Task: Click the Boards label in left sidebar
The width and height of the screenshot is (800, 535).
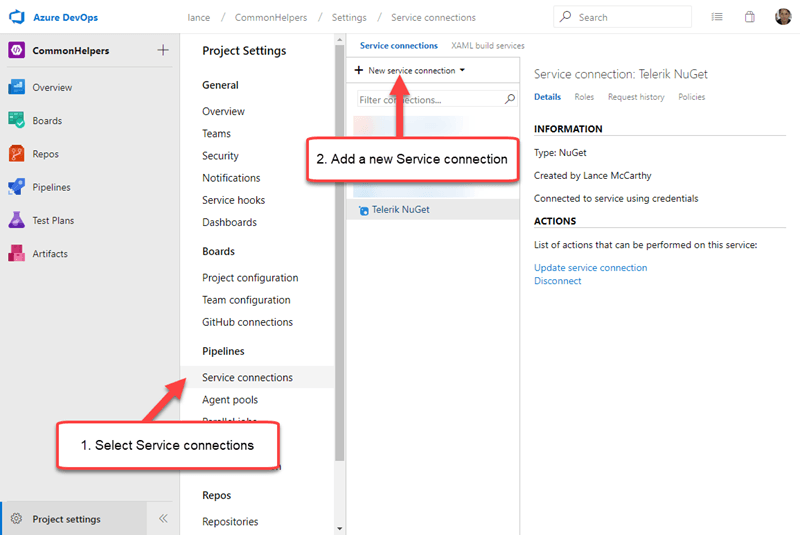Action: click(x=47, y=121)
